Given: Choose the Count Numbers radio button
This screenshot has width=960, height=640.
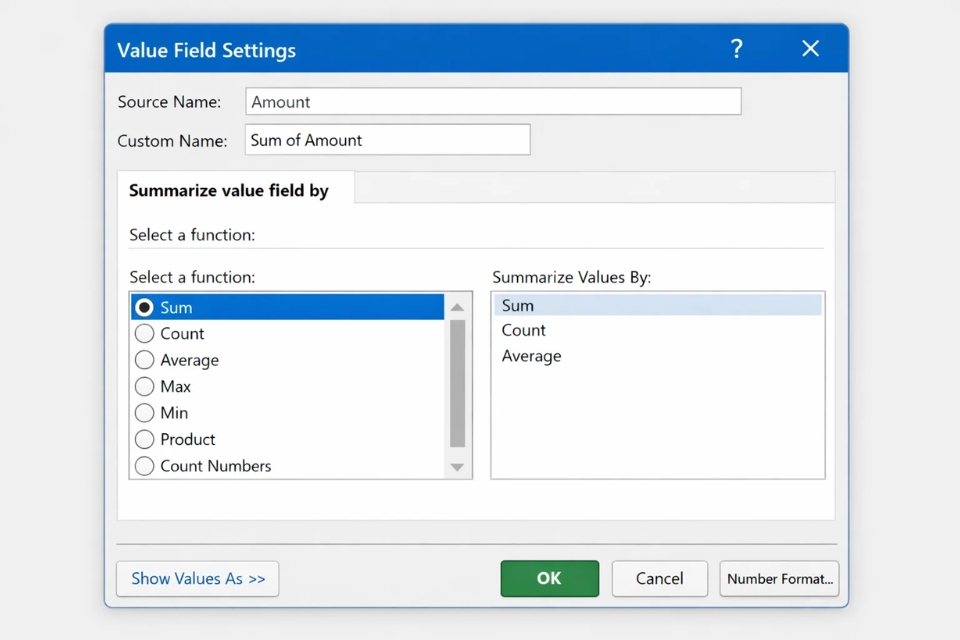Looking at the screenshot, I should click(145, 466).
